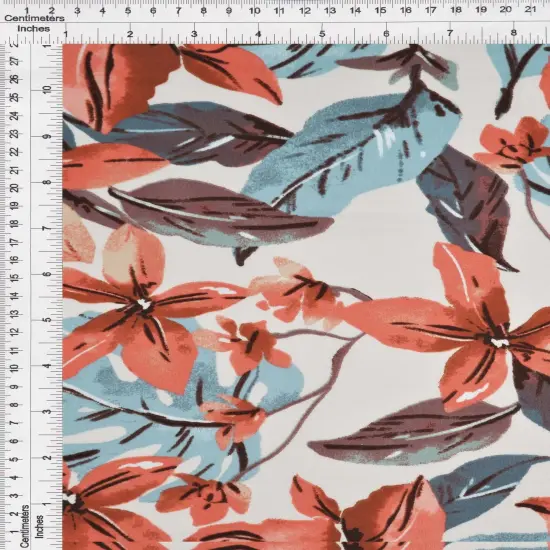Click the 3 mark on the left inches ruler

pos(47,411)
